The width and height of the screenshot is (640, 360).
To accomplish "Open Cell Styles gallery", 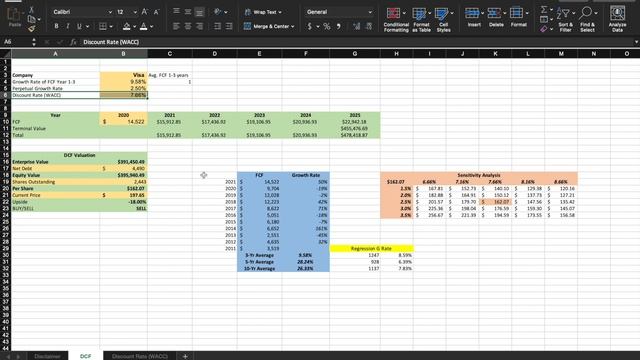I will (x=444, y=19).
